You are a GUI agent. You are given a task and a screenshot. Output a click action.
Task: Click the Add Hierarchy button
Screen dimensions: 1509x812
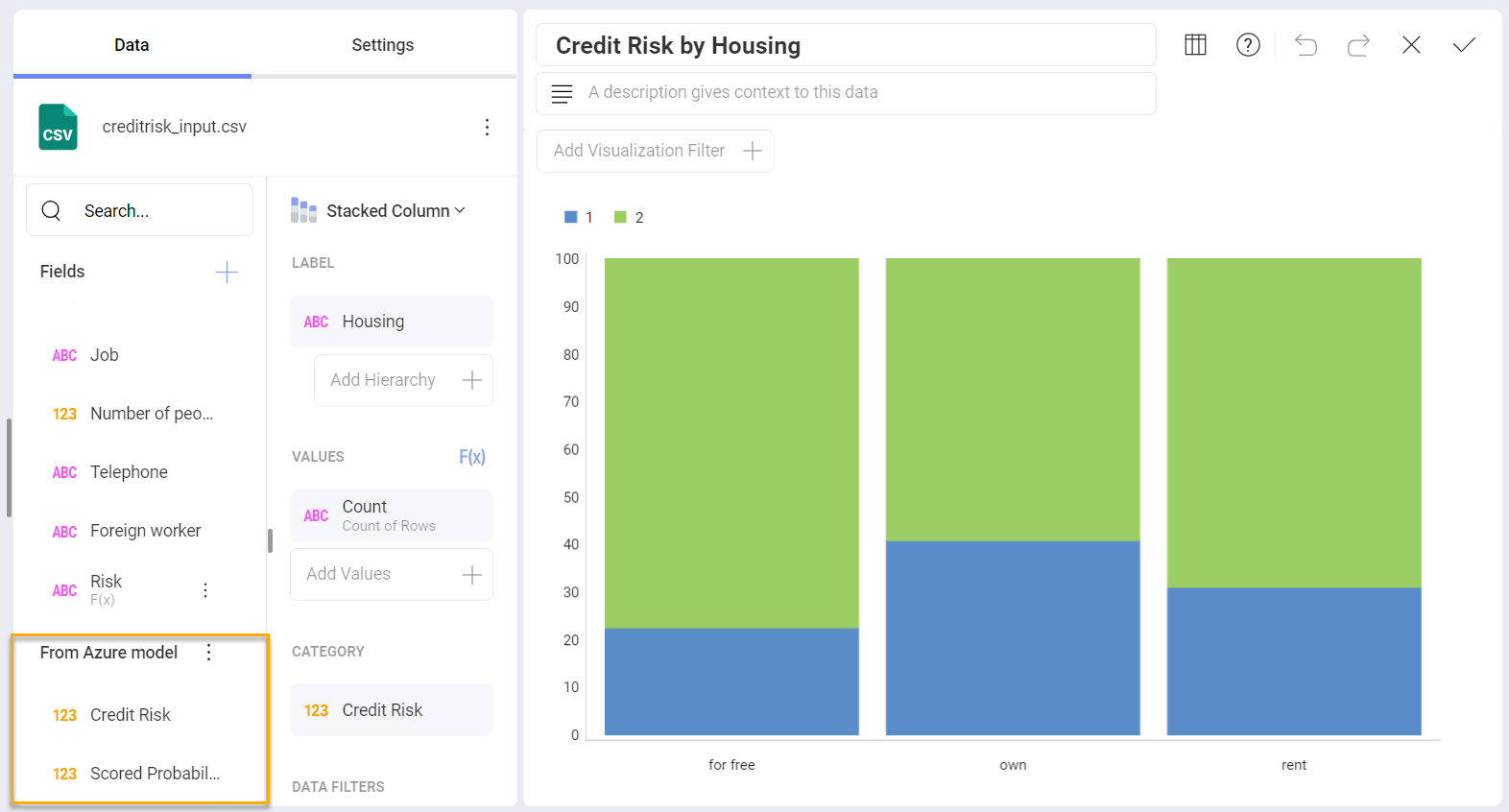(x=403, y=380)
